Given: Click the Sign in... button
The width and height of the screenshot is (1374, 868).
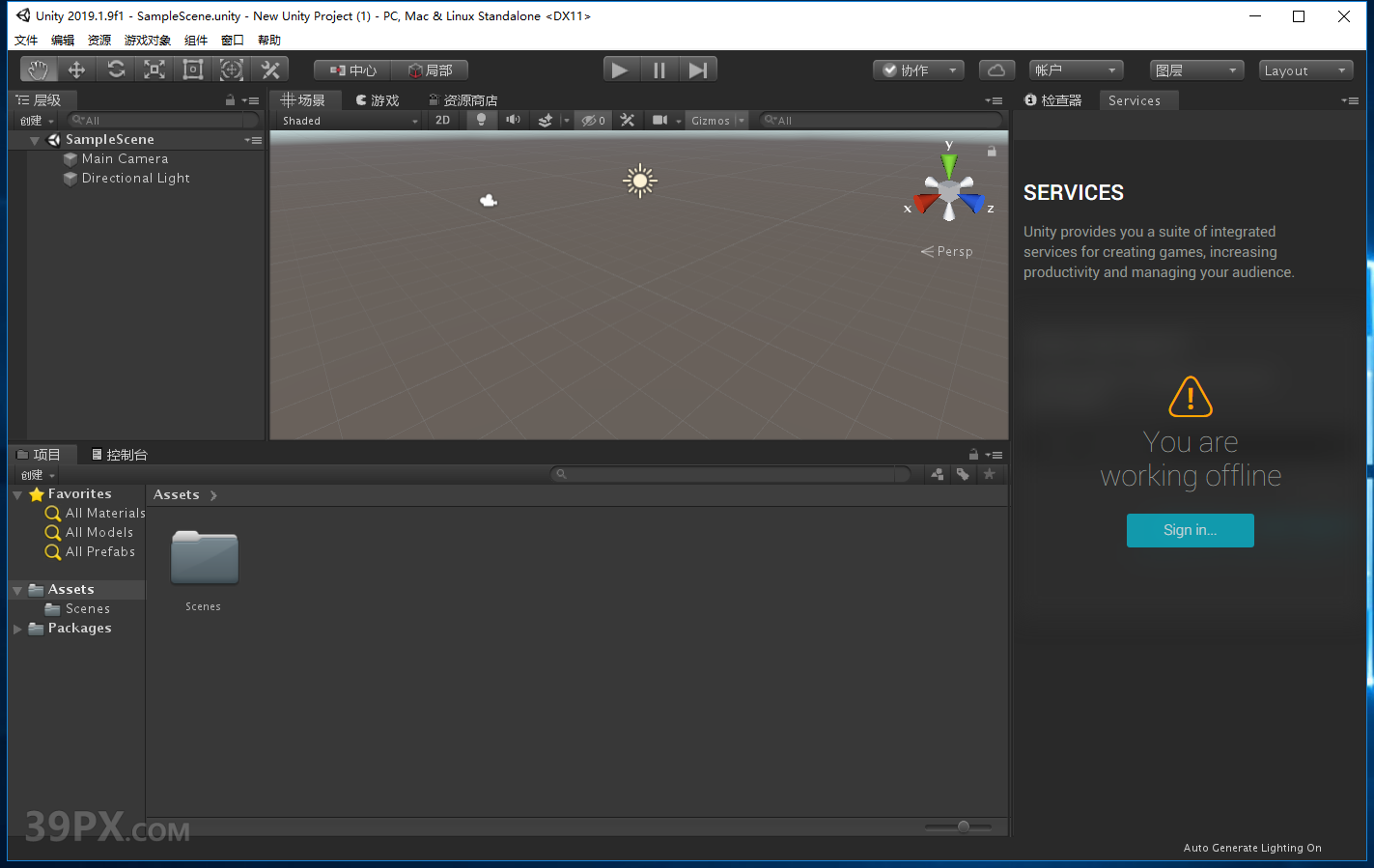Looking at the screenshot, I should (x=1190, y=530).
